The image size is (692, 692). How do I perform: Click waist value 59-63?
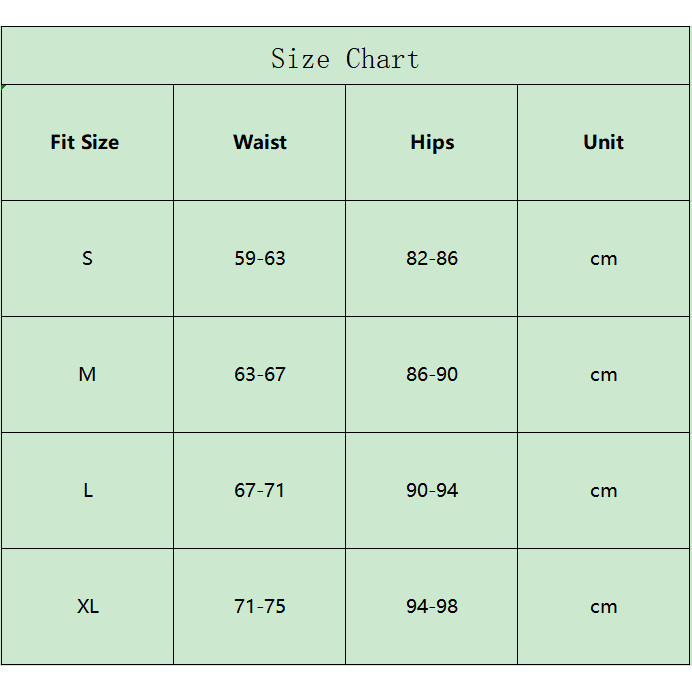[x=260, y=258]
